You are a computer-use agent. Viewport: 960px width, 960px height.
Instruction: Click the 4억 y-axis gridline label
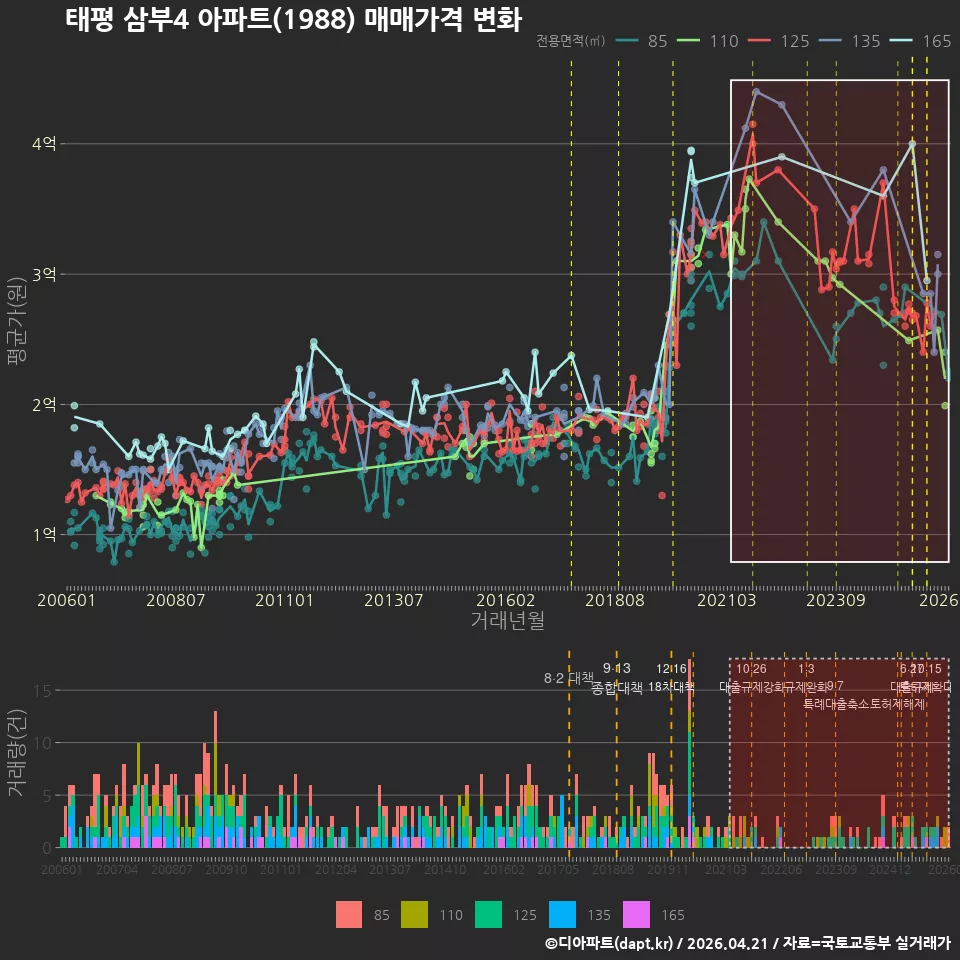(x=44, y=144)
